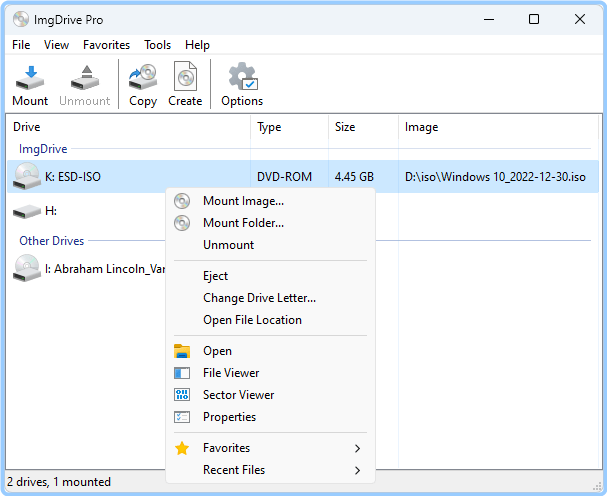This screenshot has height=496, width=607.
Task: Expand the Recent Files submenu arrow
Action: 357,470
